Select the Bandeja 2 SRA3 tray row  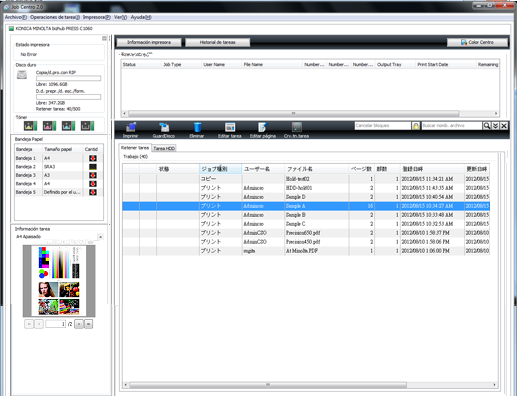59,167
